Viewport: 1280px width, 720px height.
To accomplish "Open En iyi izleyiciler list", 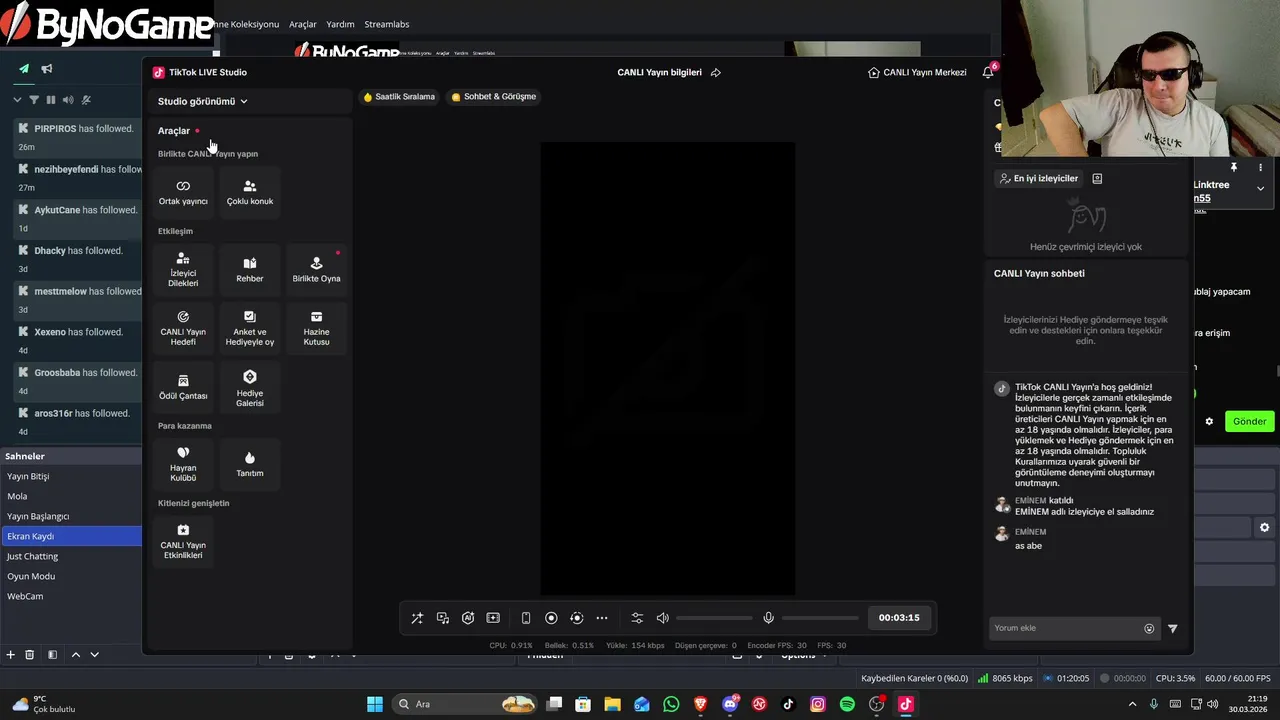I will [1038, 178].
